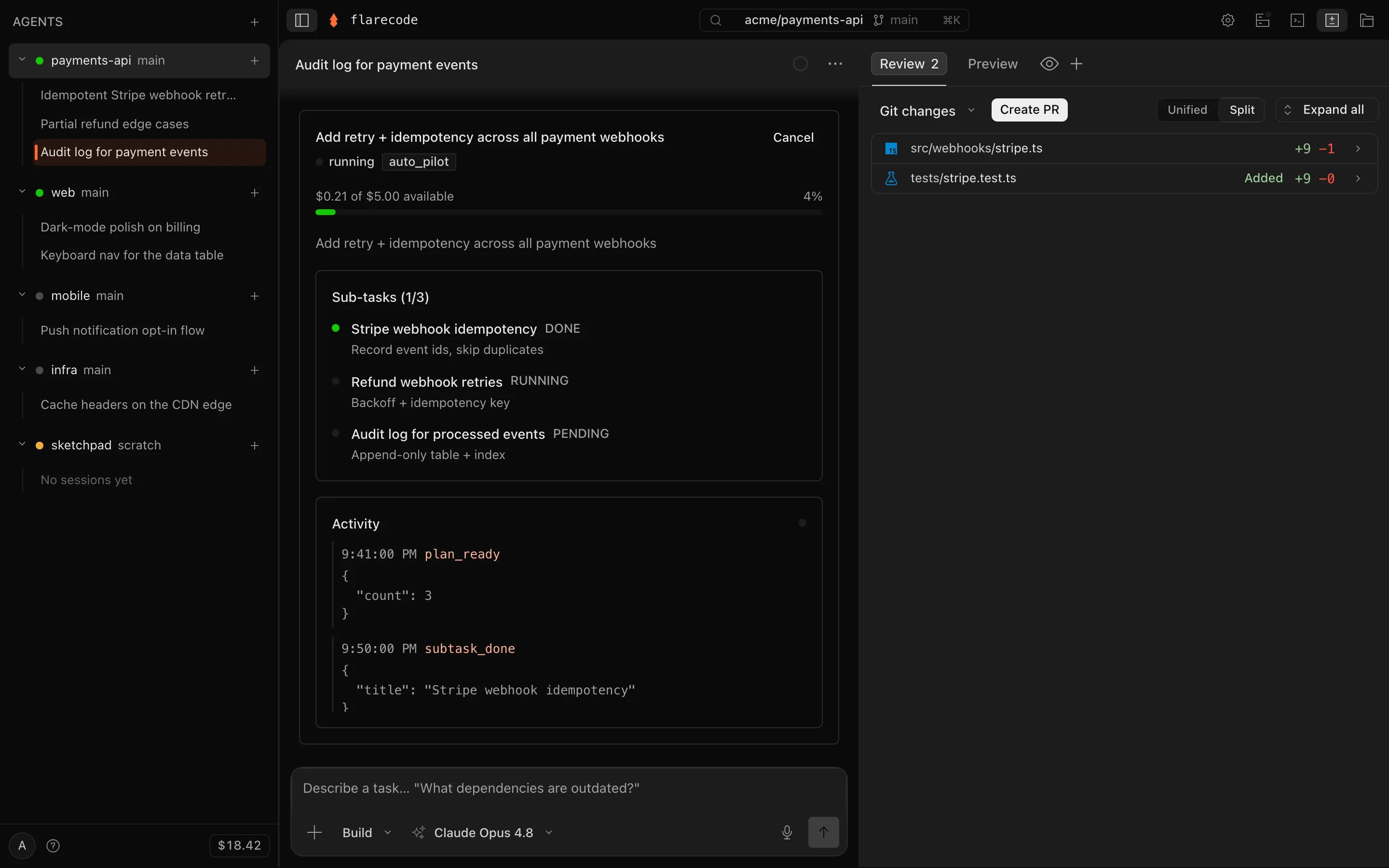1389x868 pixels.
Task: Click the budget usage progress bar
Action: tap(569, 212)
